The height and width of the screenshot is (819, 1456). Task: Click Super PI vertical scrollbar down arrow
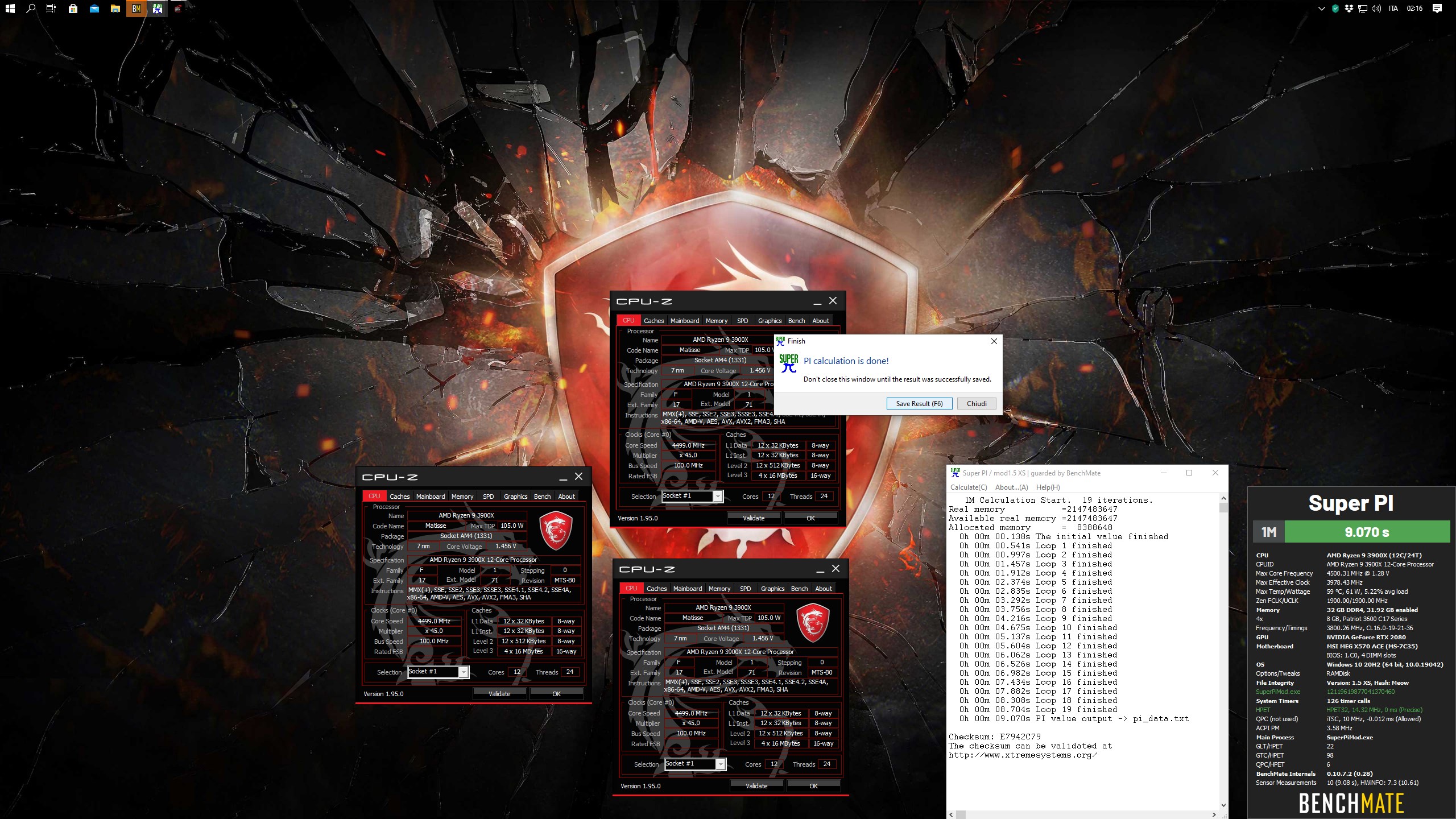(1223, 805)
